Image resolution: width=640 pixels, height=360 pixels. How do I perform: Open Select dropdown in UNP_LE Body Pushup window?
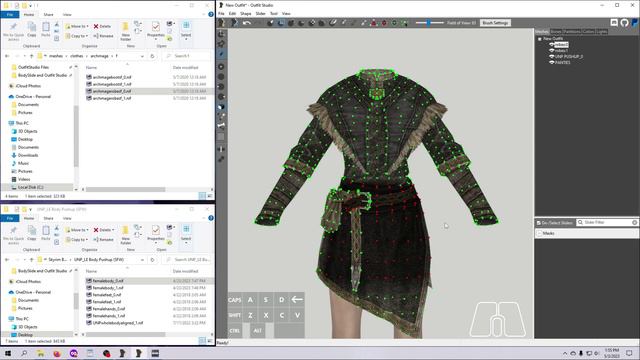186,235
